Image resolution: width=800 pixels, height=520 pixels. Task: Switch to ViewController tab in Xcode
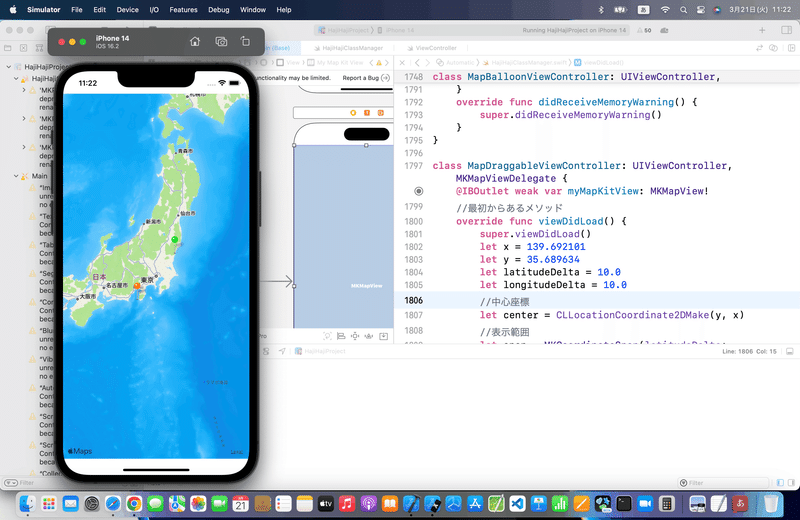[x=432, y=48]
